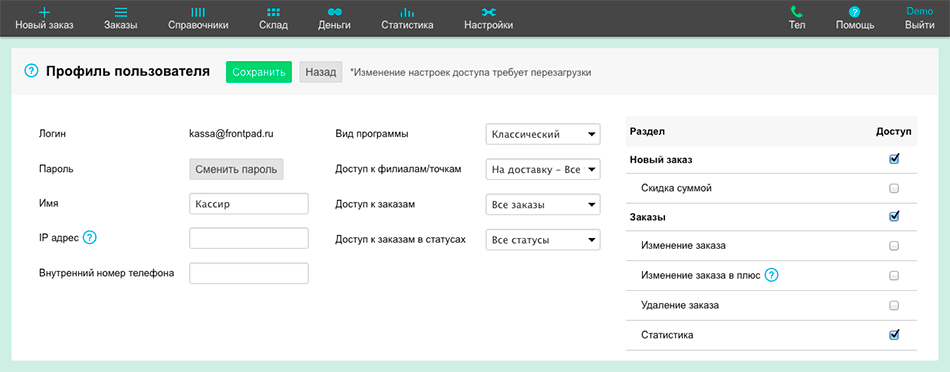Open Статистика chart icon

pos(407,12)
